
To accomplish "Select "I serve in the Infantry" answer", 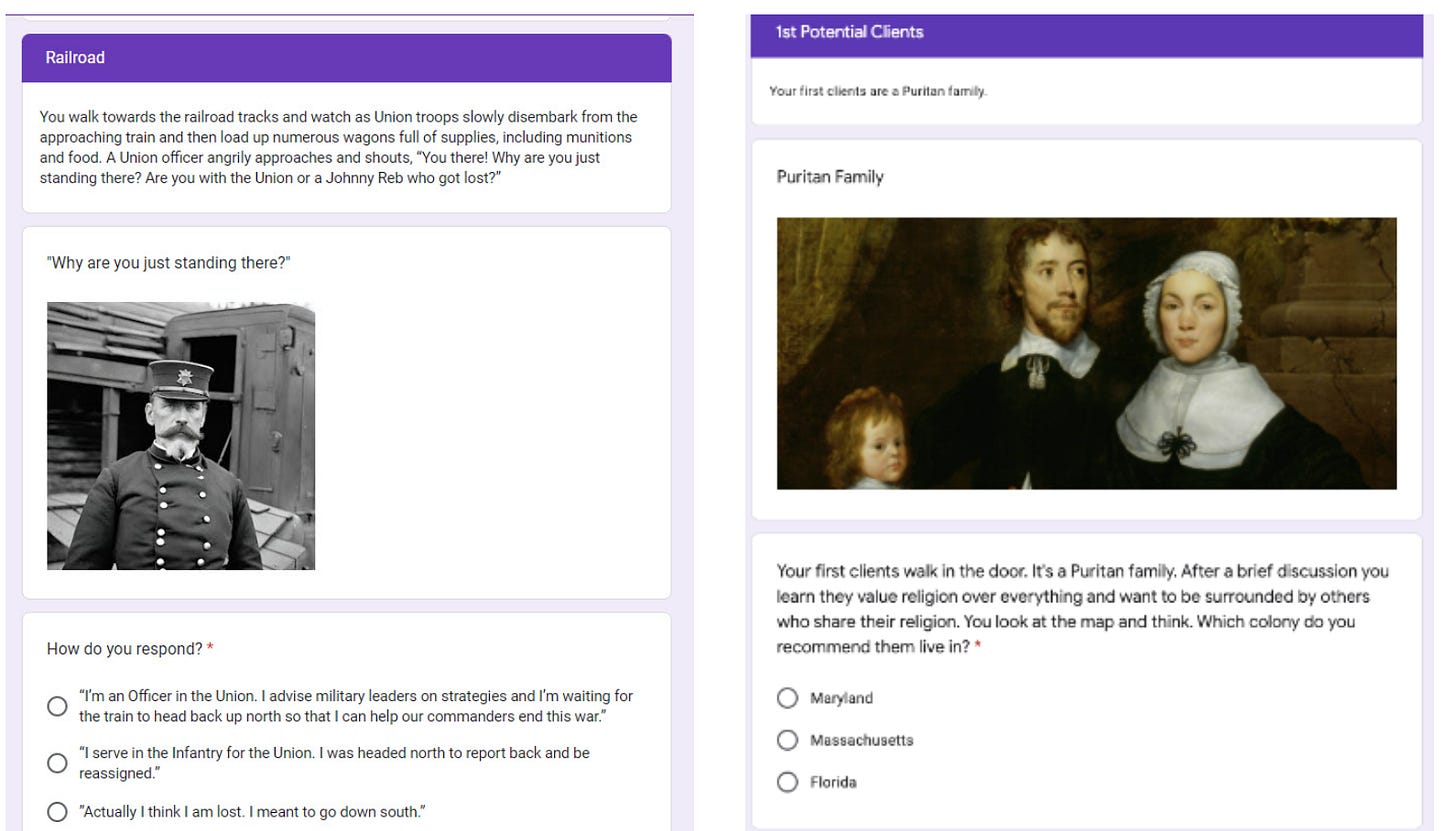I will (x=58, y=763).
